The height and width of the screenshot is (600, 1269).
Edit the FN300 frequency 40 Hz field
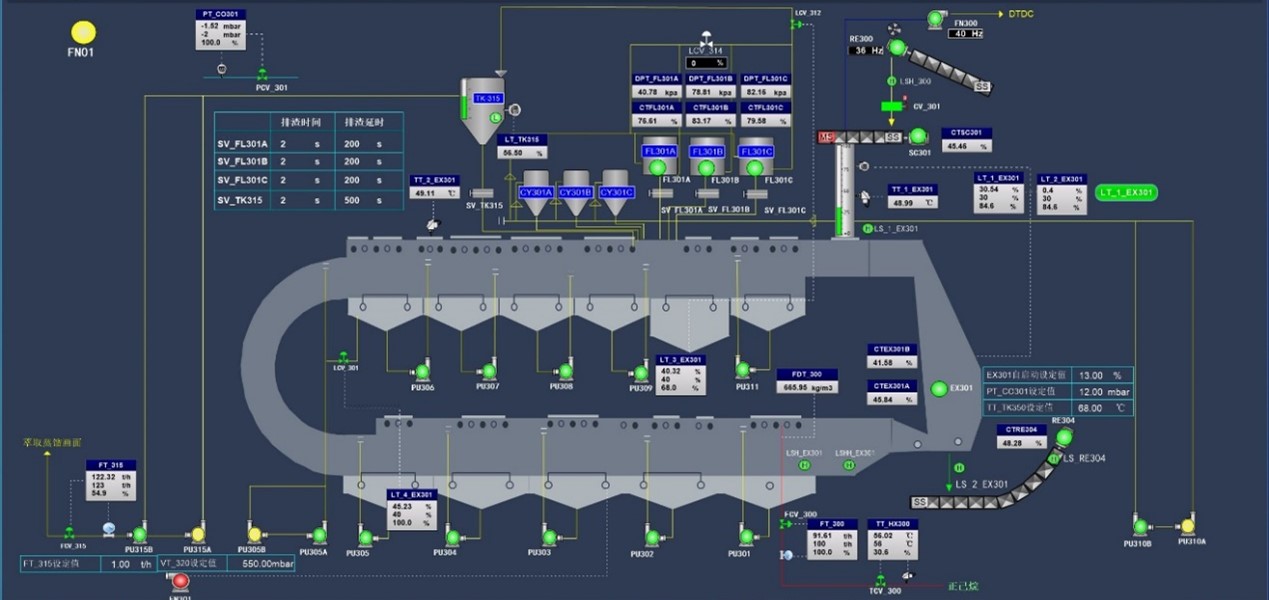click(x=965, y=33)
